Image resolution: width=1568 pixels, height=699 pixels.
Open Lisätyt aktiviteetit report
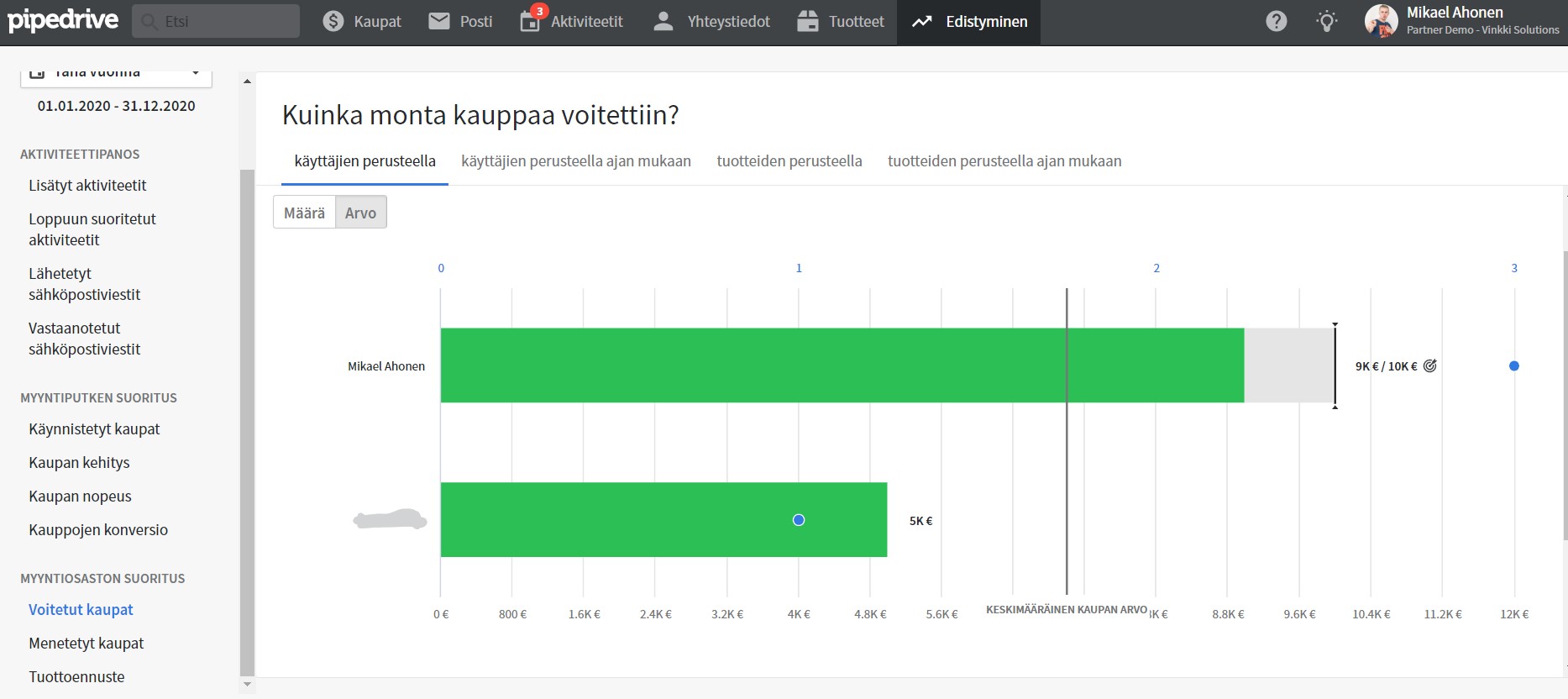tap(87, 186)
